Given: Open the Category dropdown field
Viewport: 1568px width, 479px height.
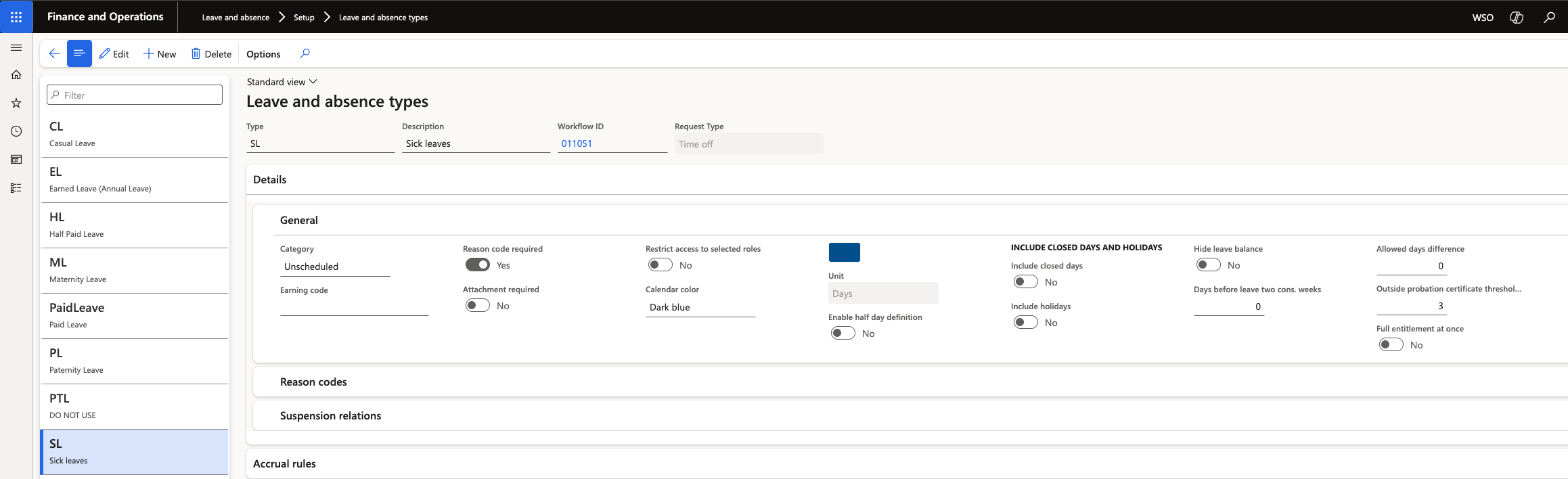Looking at the screenshot, I should [x=335, y=267].
